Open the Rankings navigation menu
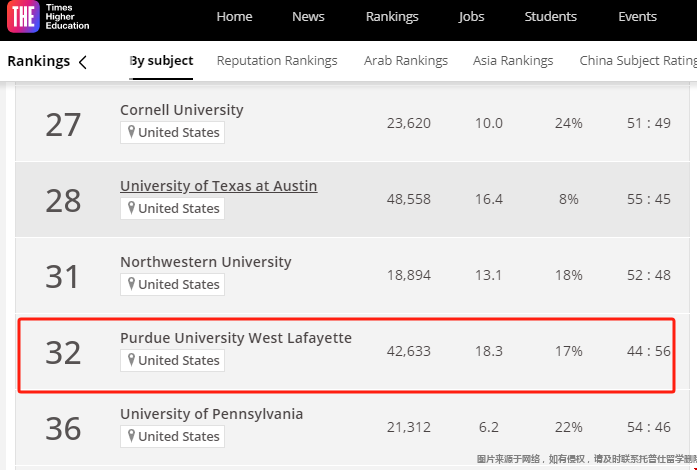The image size is (697, 470). pos(392,17)
